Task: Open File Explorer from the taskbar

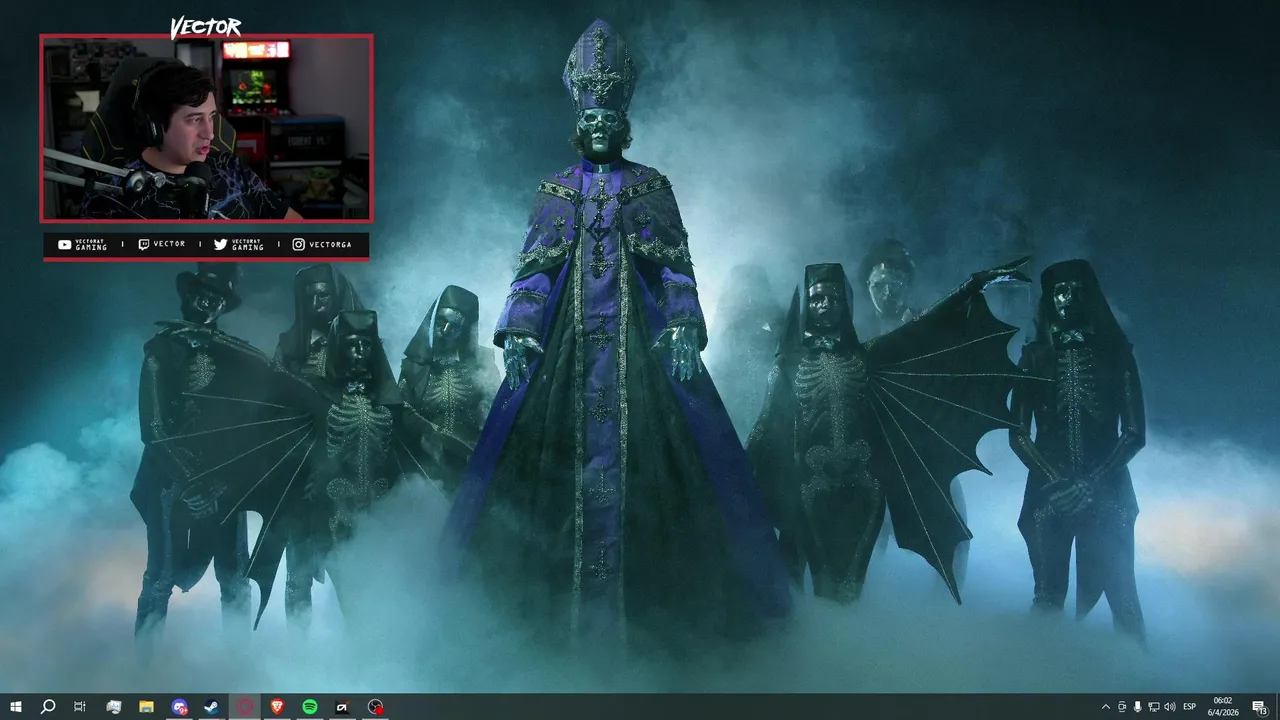Action: click(x=146, y=707)
